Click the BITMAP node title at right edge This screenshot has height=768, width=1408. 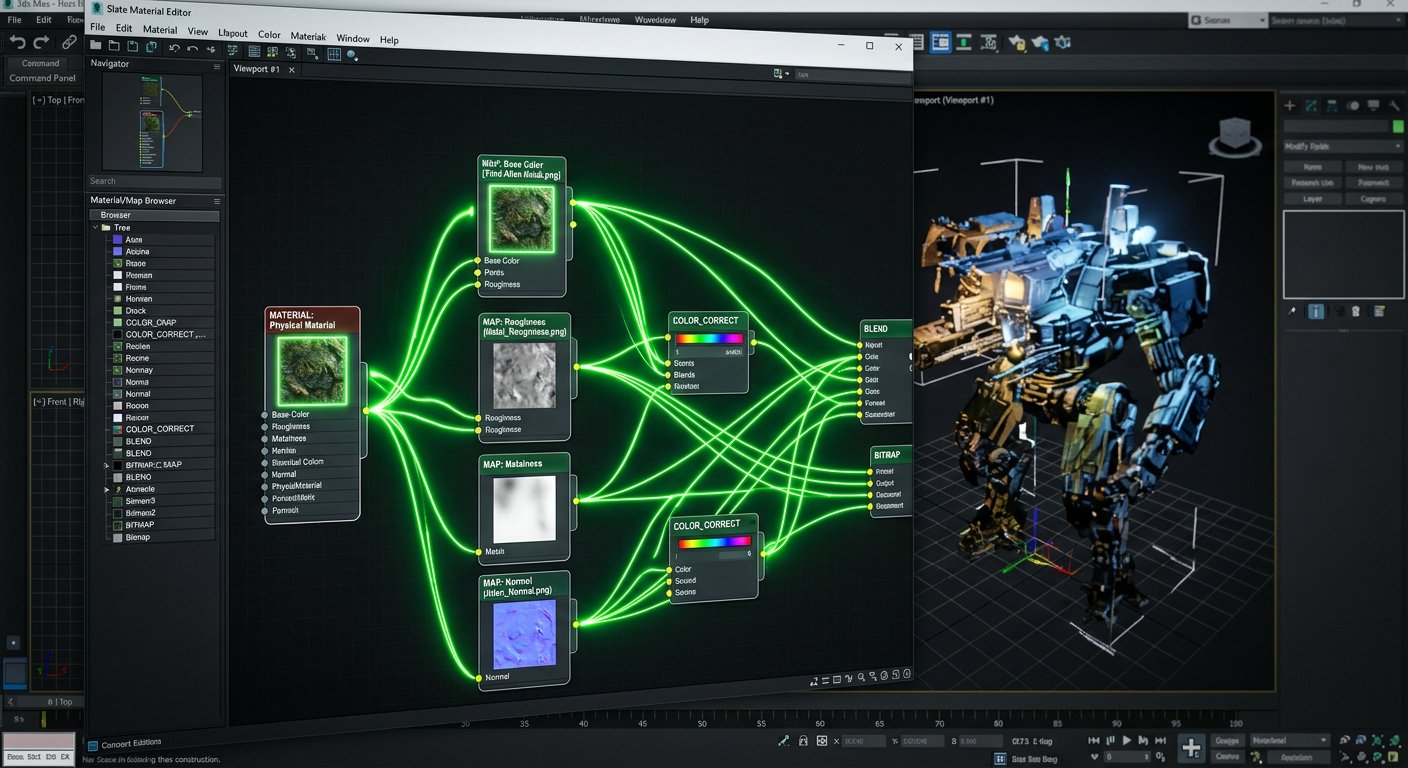[x=887, y=454]
